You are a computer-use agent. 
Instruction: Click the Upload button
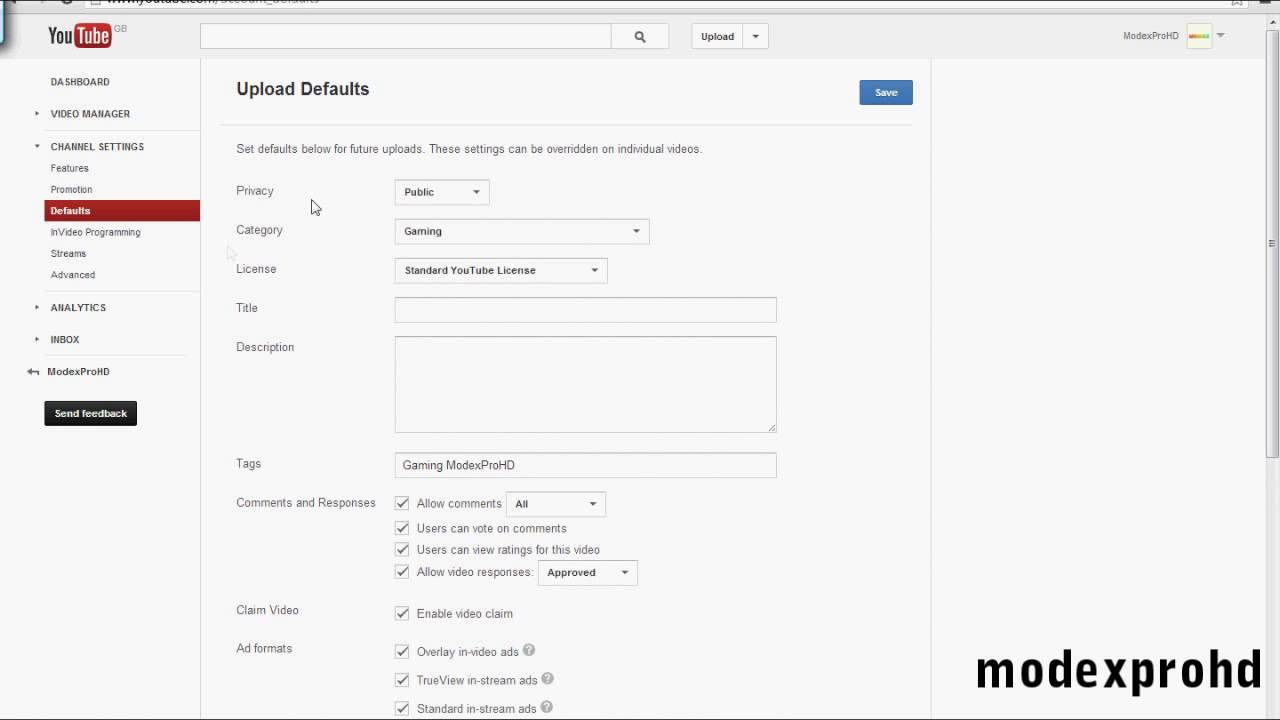click(718, 36)
